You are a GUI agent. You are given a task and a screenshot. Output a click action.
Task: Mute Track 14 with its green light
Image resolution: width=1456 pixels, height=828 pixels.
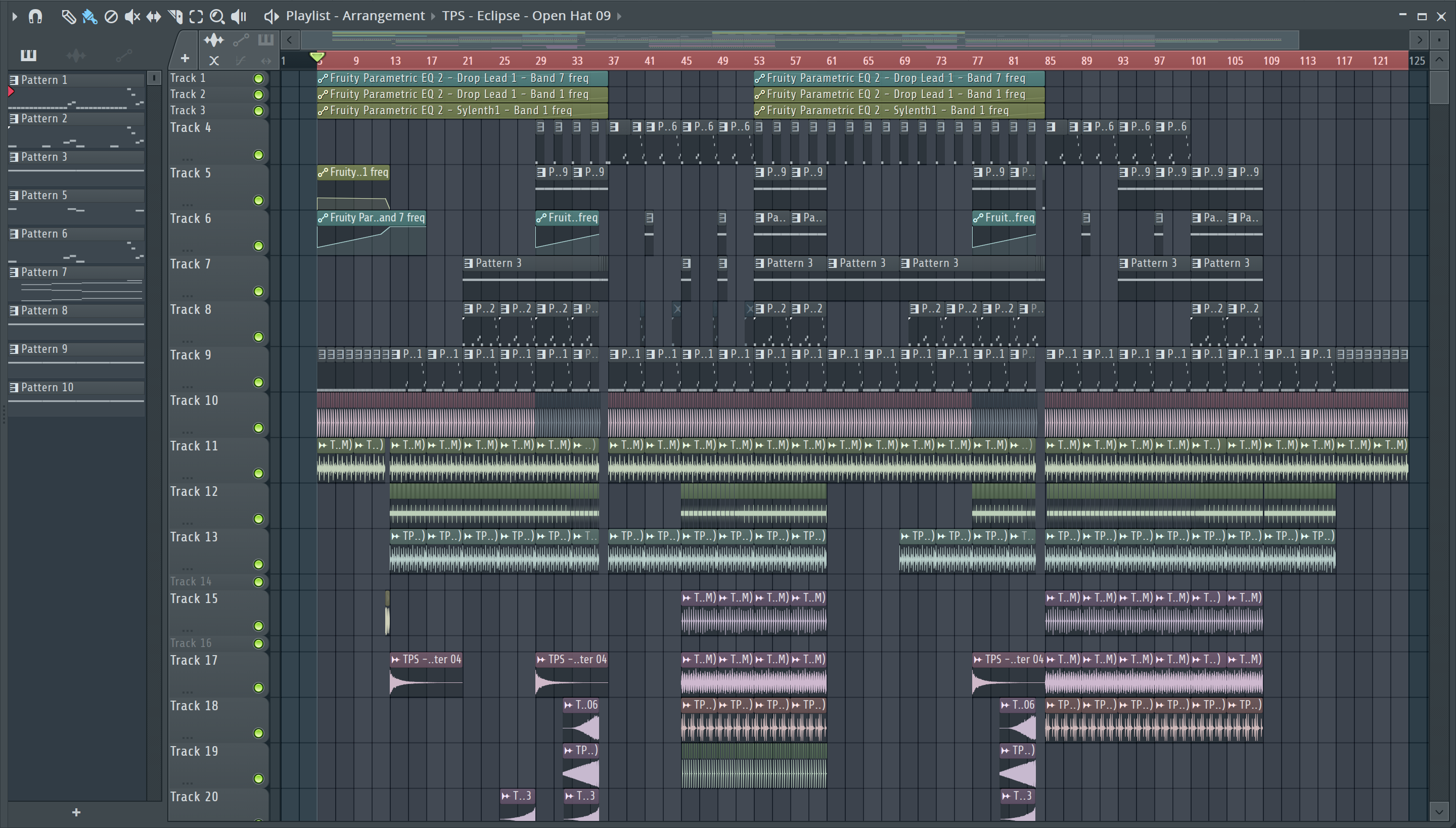pos(258,582)
